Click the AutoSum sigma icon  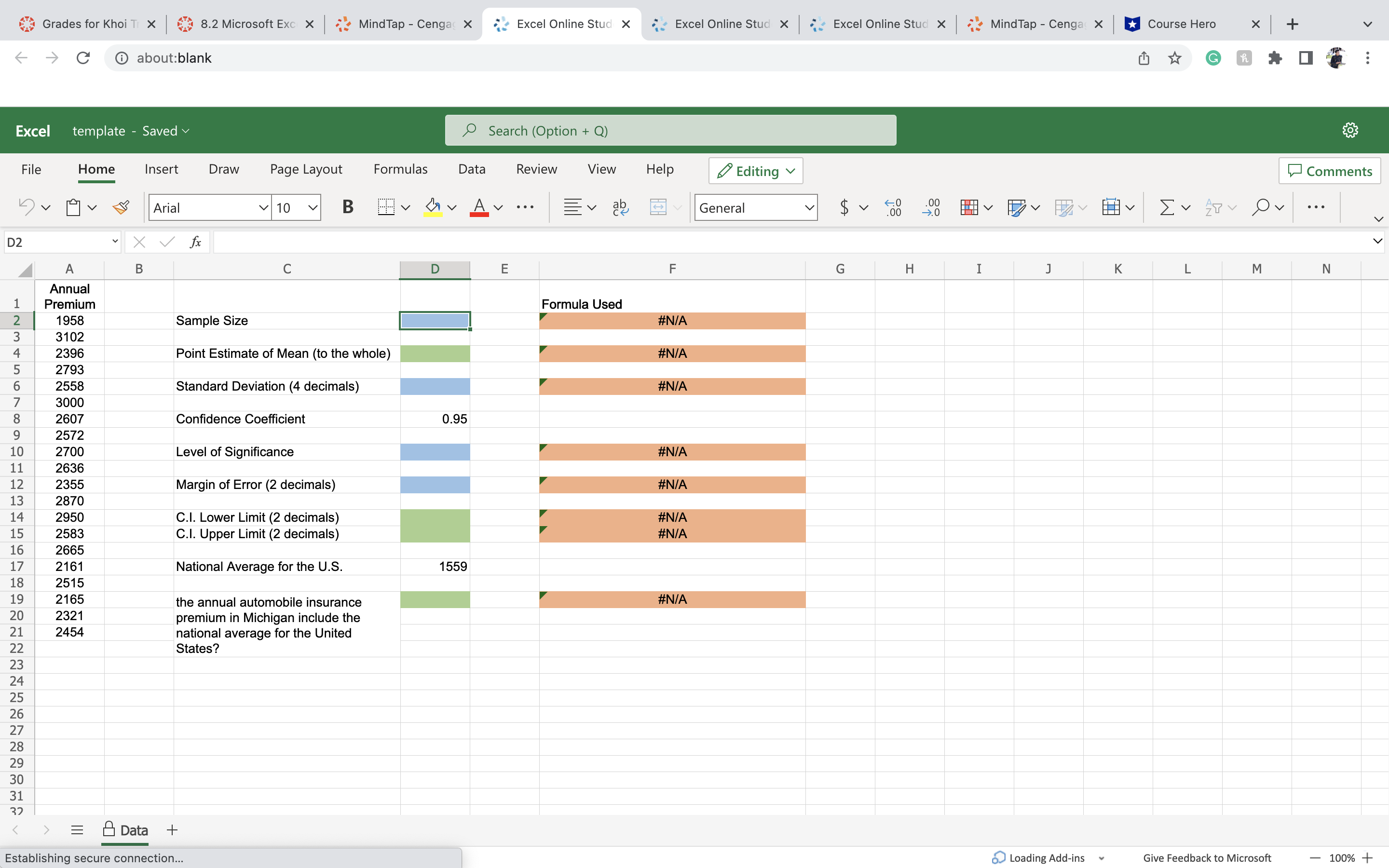pyautogui.click(x=1166, y=207)
